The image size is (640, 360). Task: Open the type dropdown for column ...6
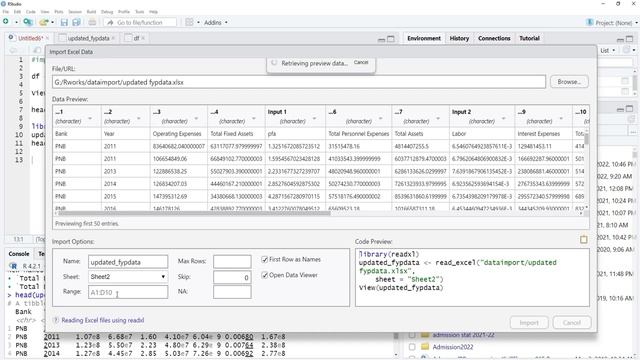tap(380, 118)
